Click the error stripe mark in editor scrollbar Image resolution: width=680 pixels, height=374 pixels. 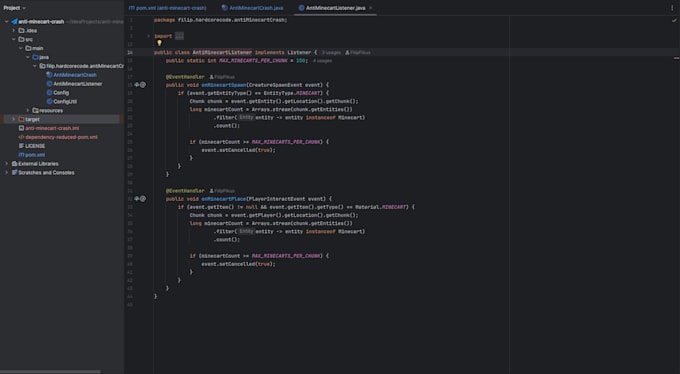pos(677,58)
